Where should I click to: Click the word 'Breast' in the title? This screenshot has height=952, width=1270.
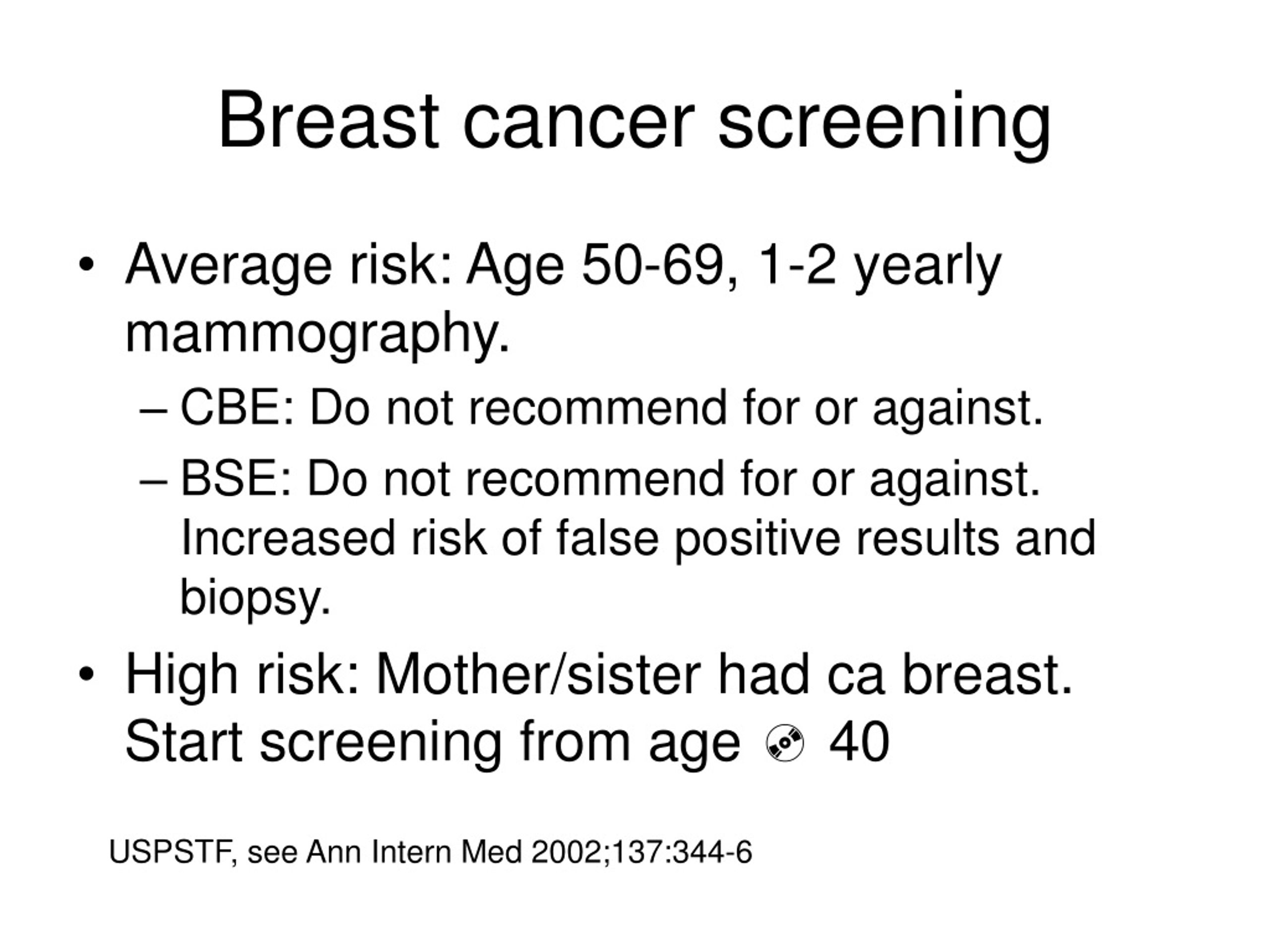tap(329, 119)
